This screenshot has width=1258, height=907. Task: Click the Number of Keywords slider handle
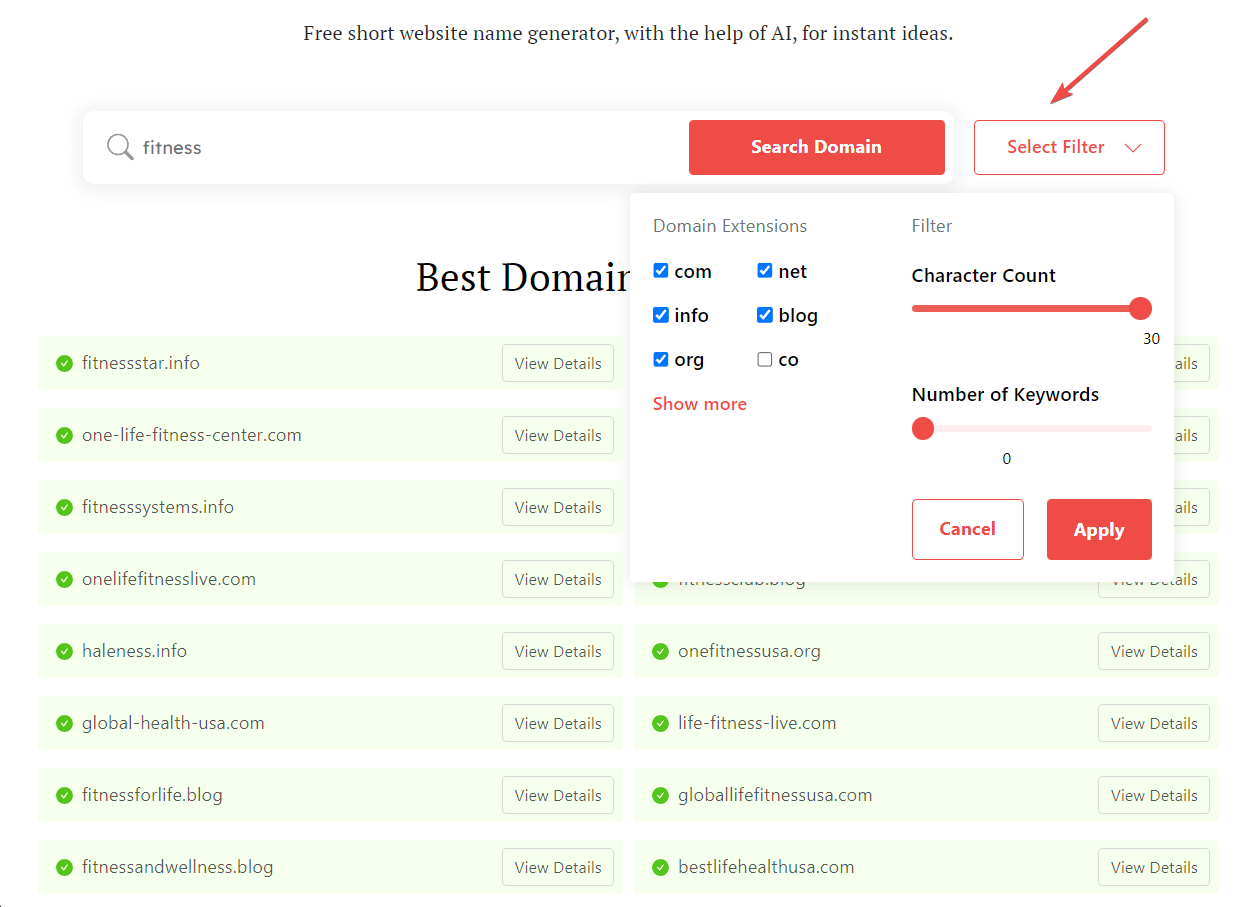(923, 429)
